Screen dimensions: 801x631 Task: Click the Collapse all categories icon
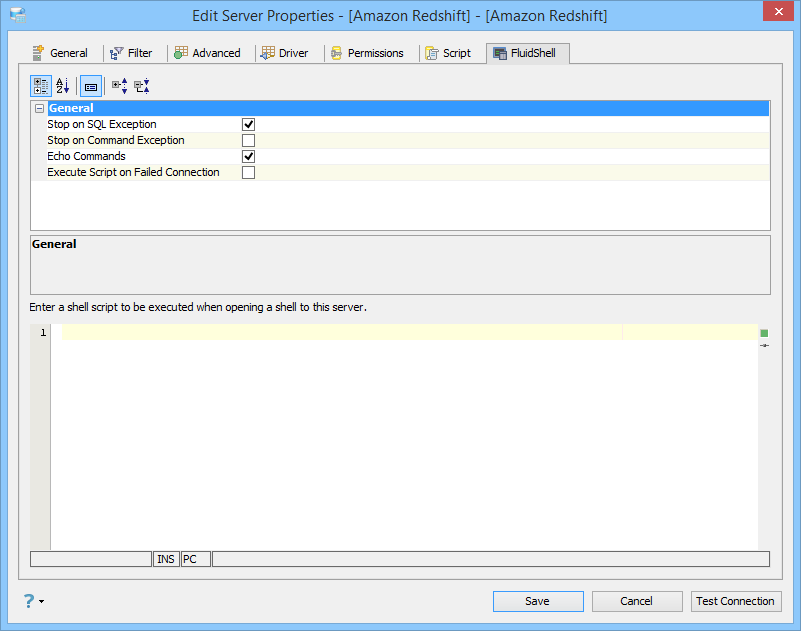(142, 86)
